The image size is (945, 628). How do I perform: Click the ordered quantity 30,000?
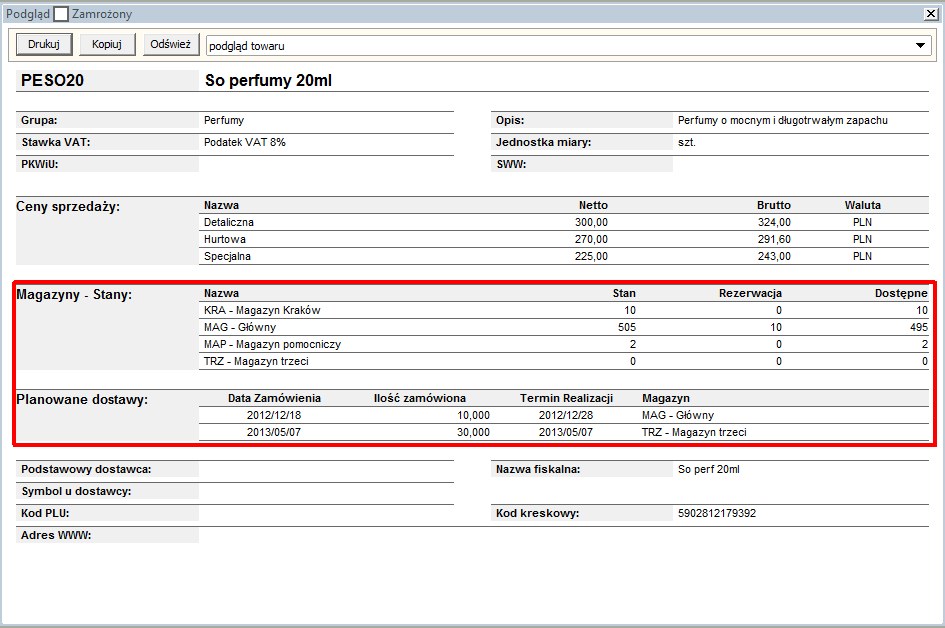473,432
